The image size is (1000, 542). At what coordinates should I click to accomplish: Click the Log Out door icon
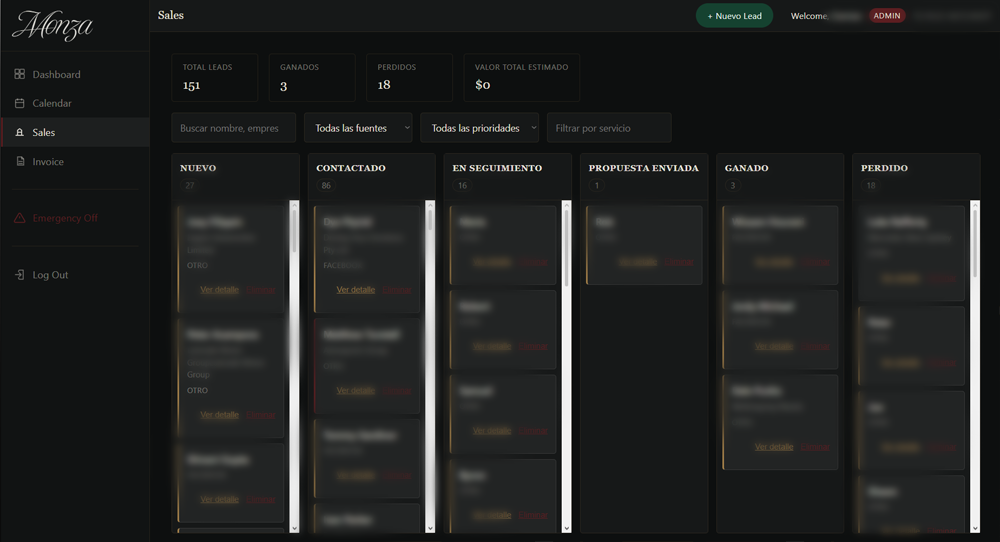pyautogui.click(x=20, y=275)
